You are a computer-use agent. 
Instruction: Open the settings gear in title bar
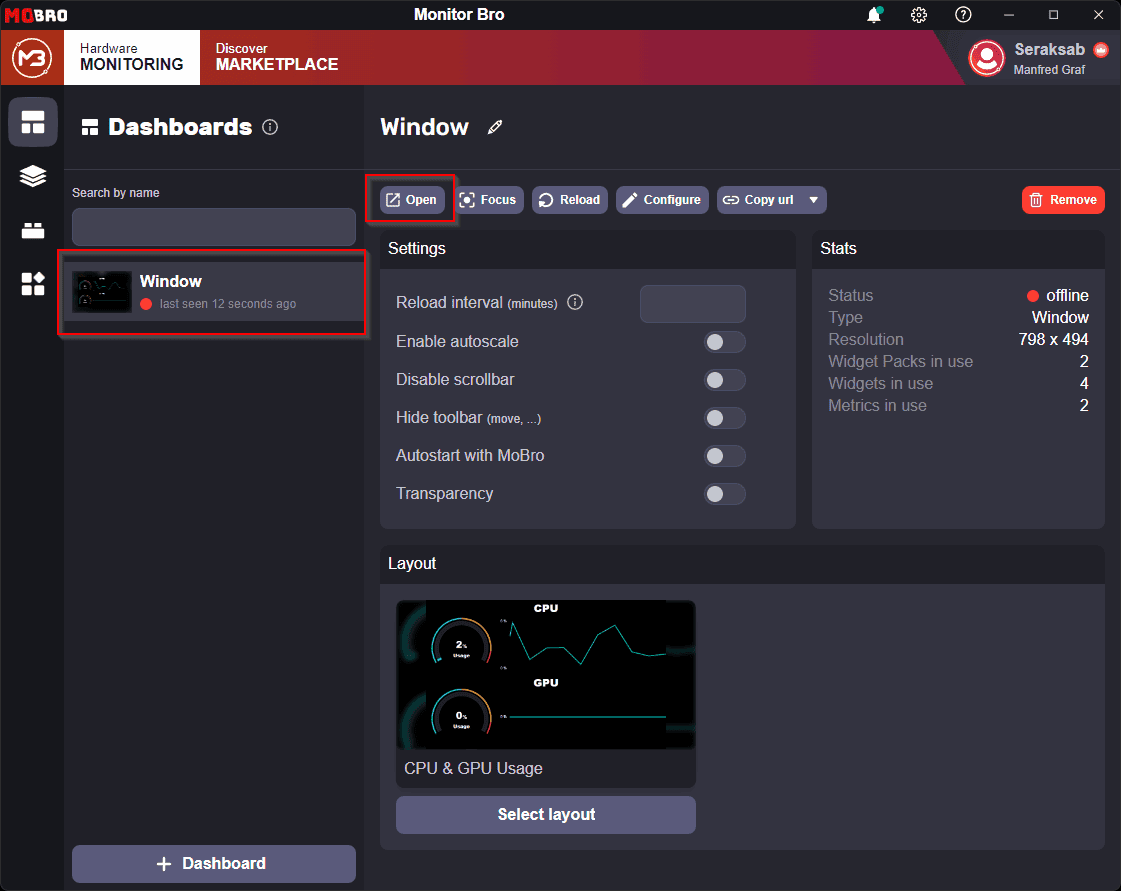pos(919,15)
